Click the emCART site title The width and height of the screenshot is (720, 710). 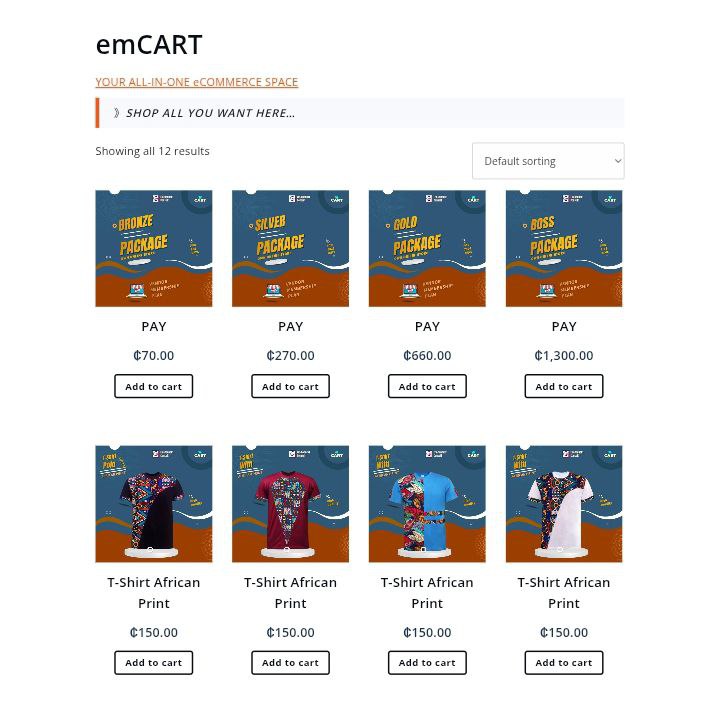149,45
